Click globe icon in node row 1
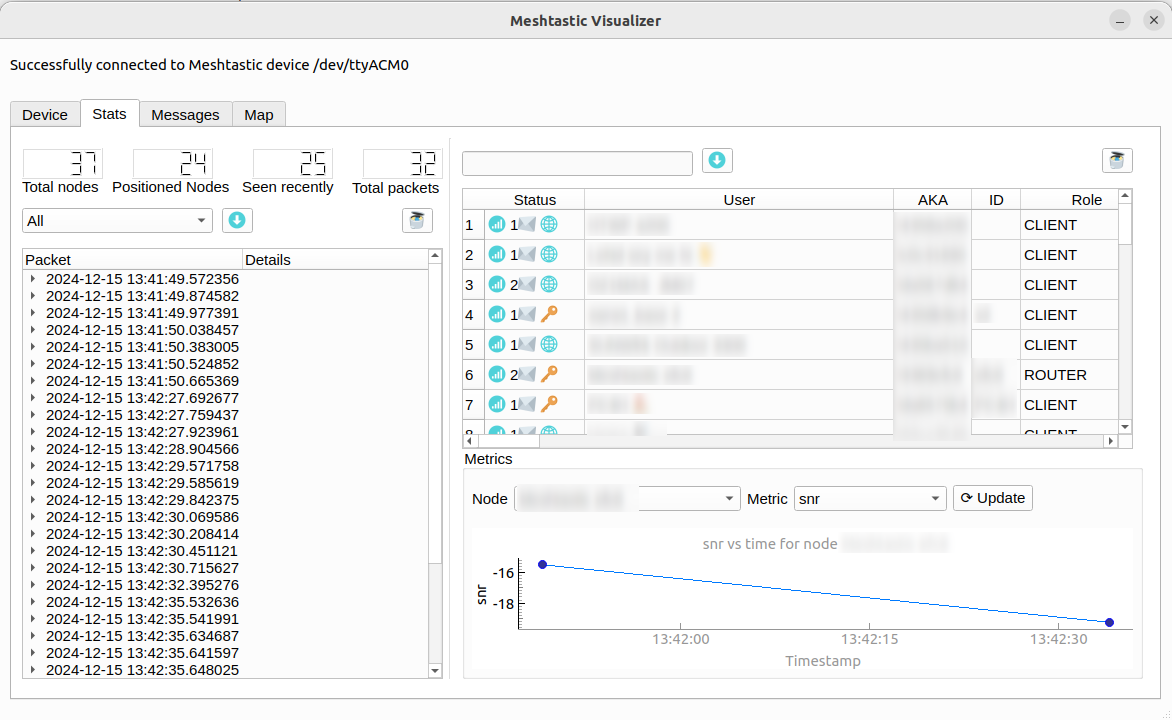Screen dimensions: 1172x720 [x=549, y=224]
